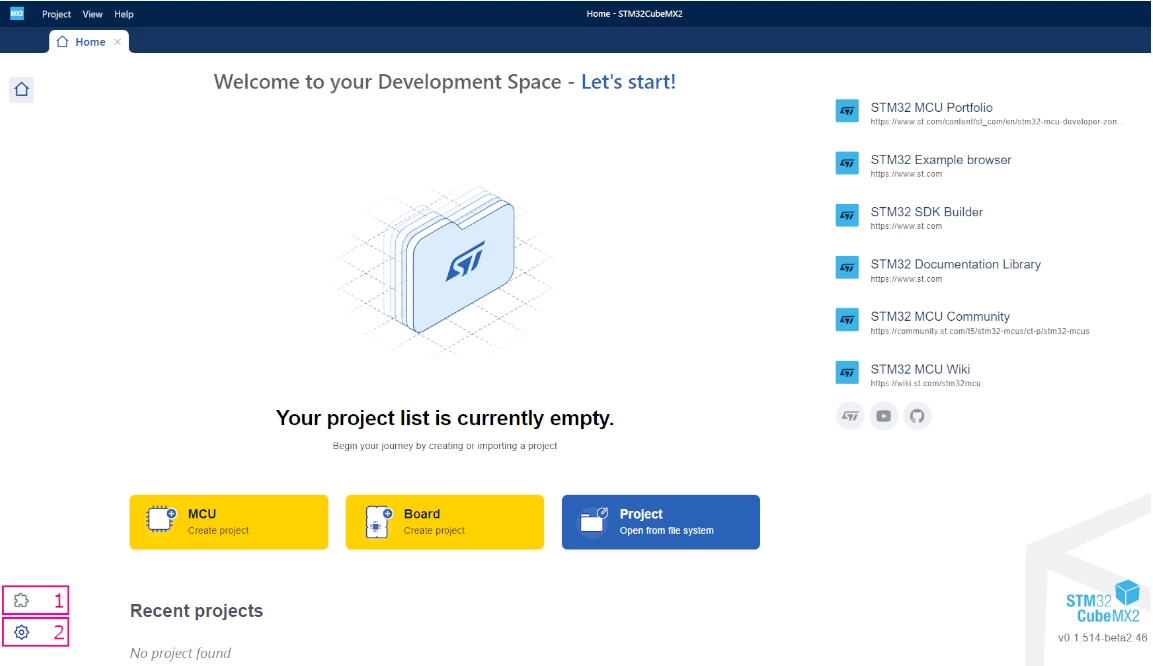The width and height of the screenshot is (1153, 666).
Task: Open the settings gear icon
Action: pos(21,632)
